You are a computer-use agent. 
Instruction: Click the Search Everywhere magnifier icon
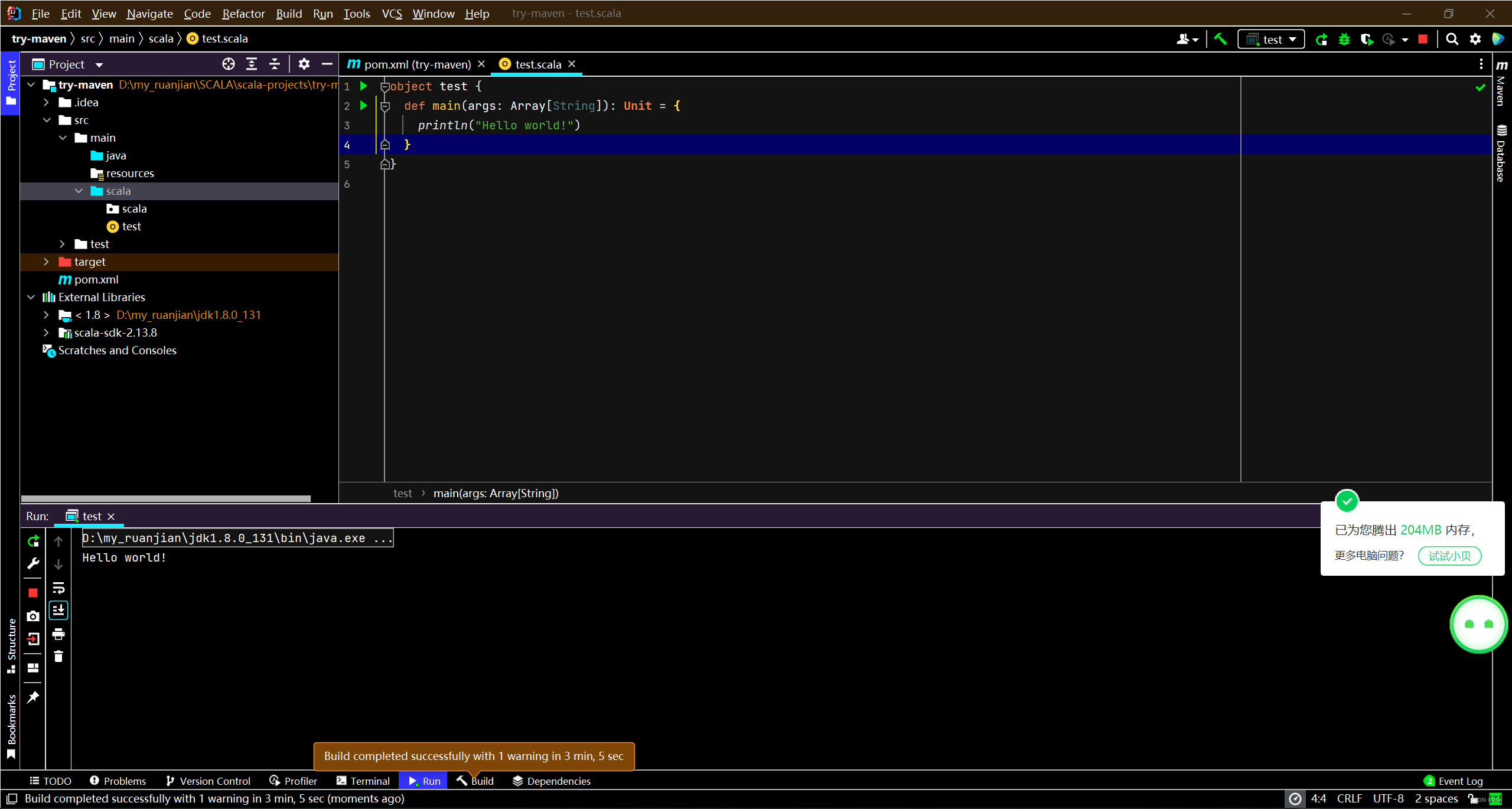coord(1452,39)
